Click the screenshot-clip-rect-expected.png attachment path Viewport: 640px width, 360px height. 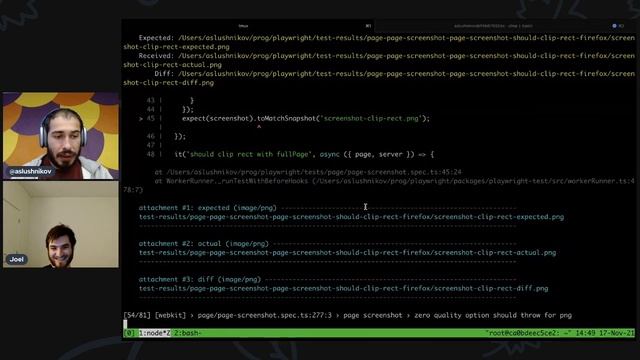(351, 217)
